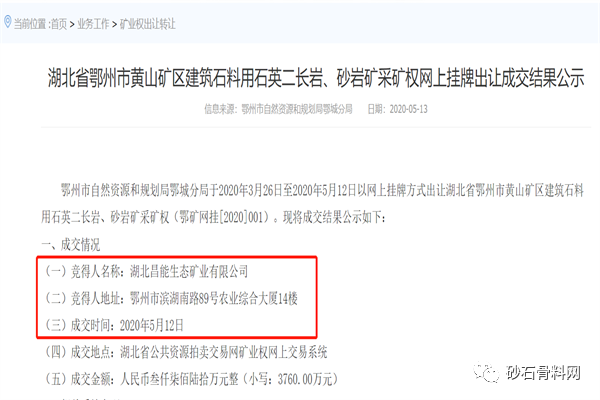
Task: Click the announcement headline title
Action: tap(316, 78)
